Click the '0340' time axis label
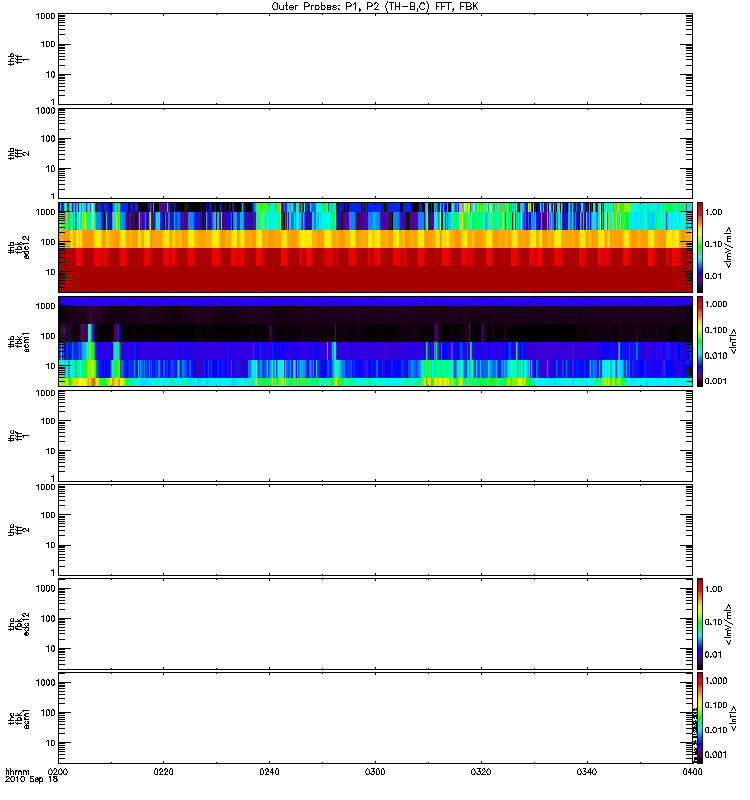Screen dimensions: 750x800 [587, 772]
